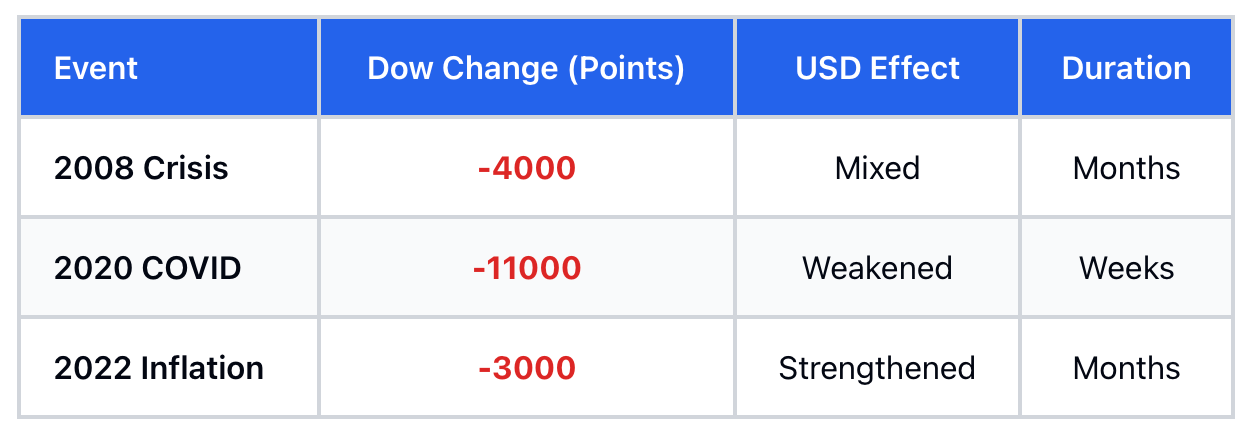The width and height of the screenshot is (1253, 442).
Task: Select the Months duration for 2022 Inflation
Action: (x=1126, y=368)
